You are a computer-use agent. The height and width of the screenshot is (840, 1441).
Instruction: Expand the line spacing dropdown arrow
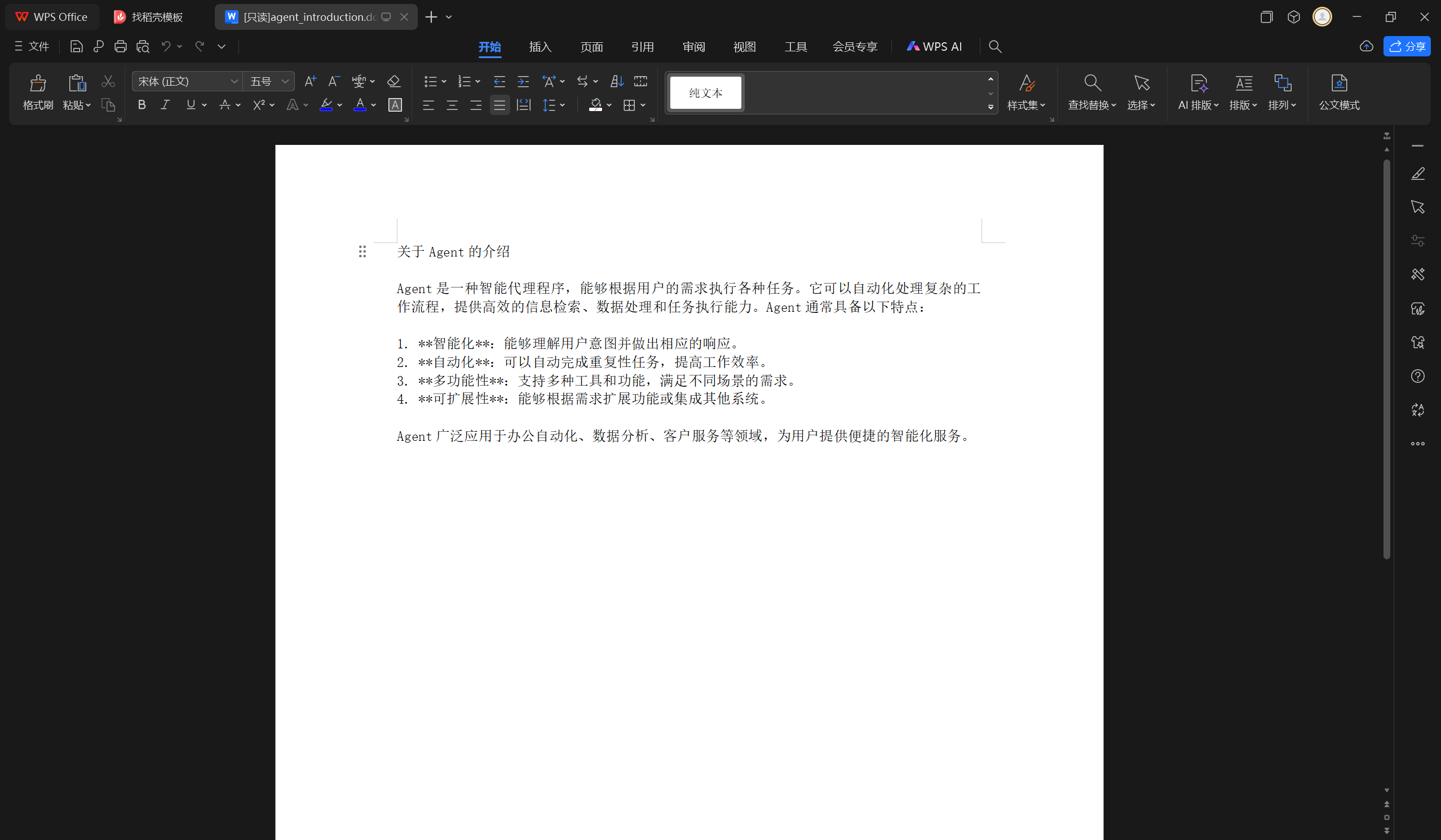(563, 105)
